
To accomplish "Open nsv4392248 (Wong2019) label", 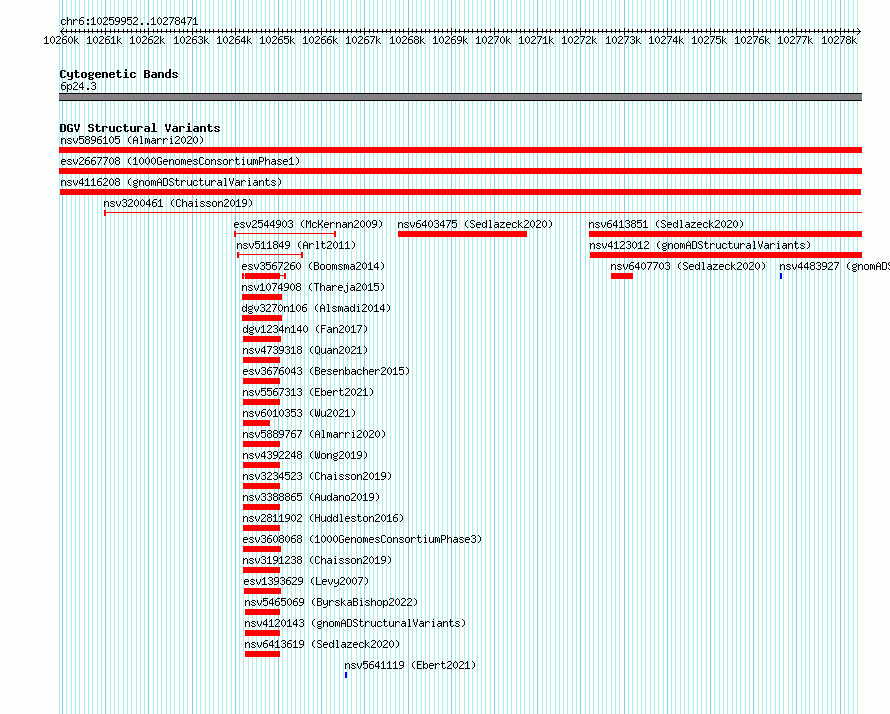I will [x=305, y=455].
